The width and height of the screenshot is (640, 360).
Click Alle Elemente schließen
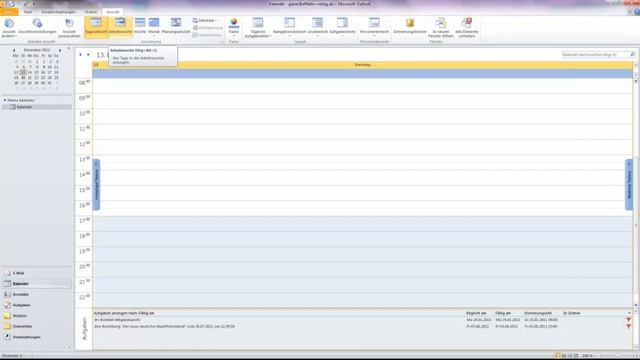click(467, 28)
